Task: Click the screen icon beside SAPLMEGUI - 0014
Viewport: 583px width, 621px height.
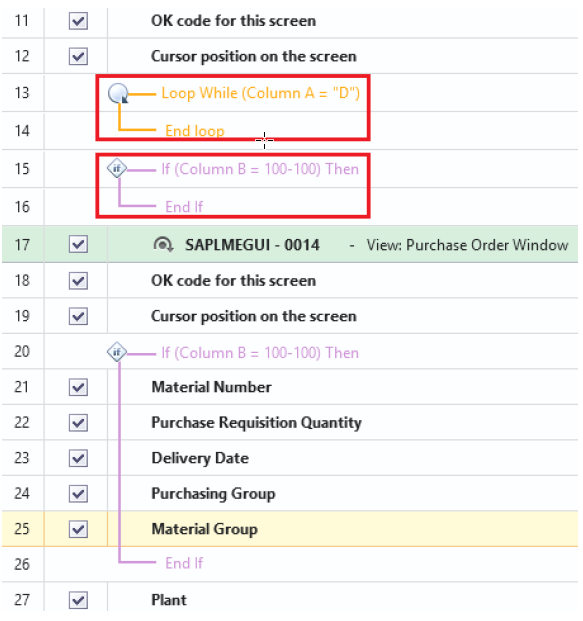Action: click(163, 244)
